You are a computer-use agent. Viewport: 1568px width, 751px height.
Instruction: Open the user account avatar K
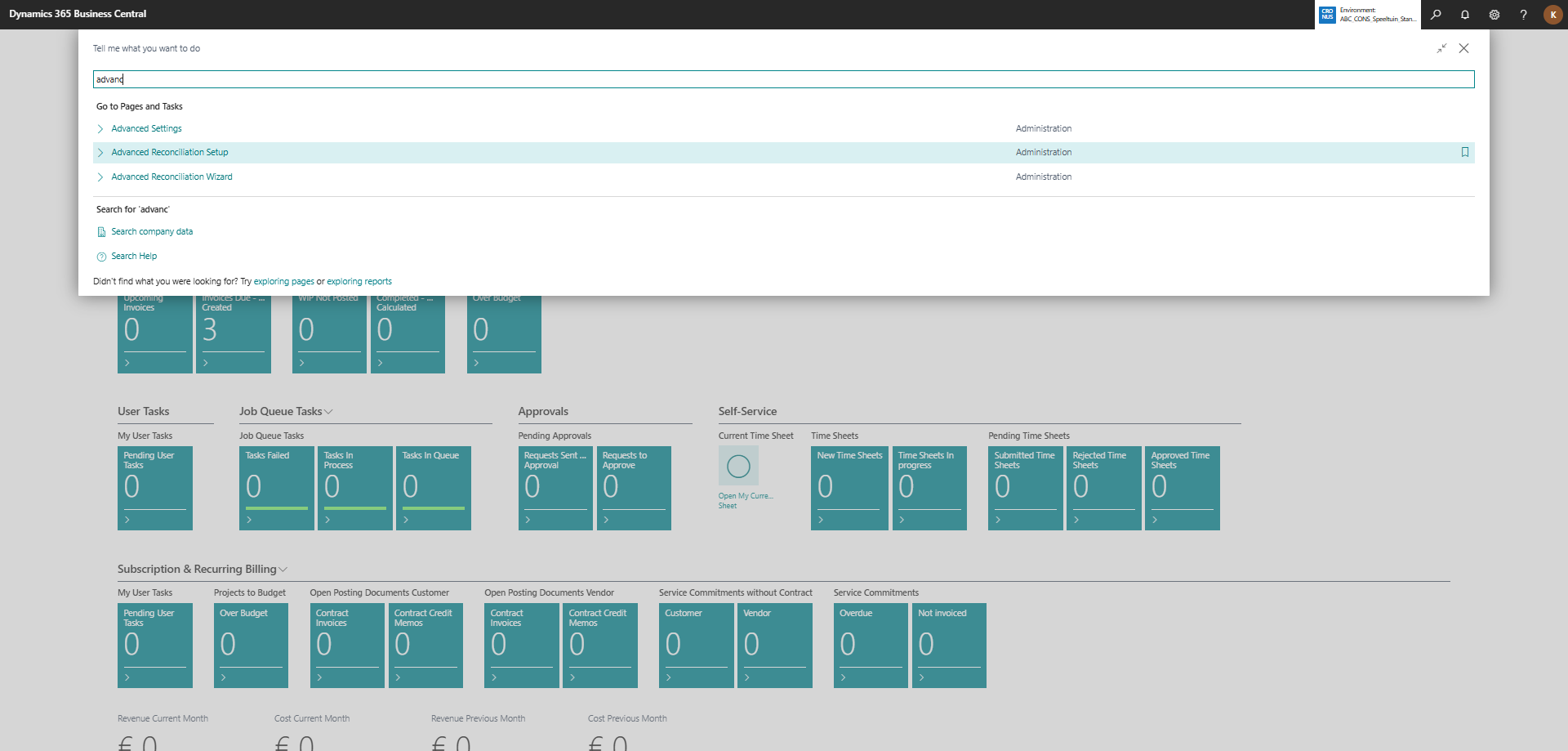(x=1552, y=15)
